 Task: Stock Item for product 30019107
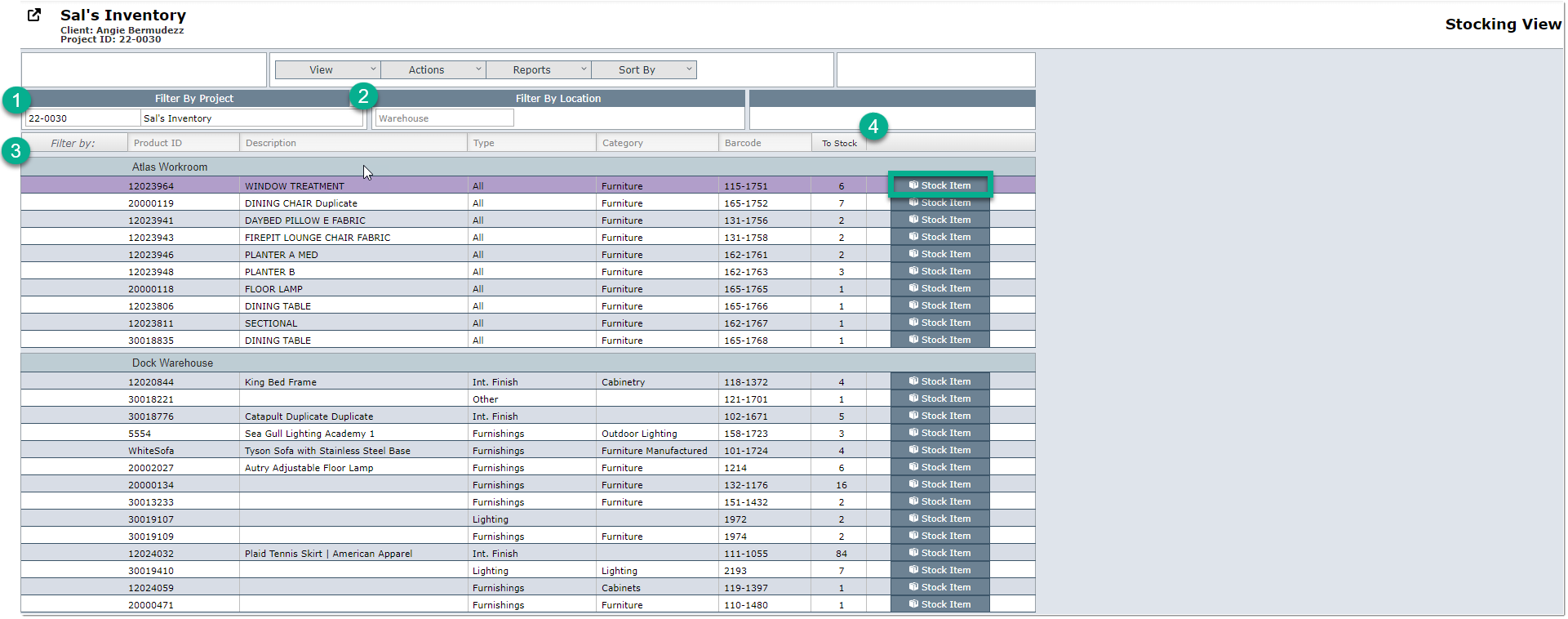[x=940, y=519]
